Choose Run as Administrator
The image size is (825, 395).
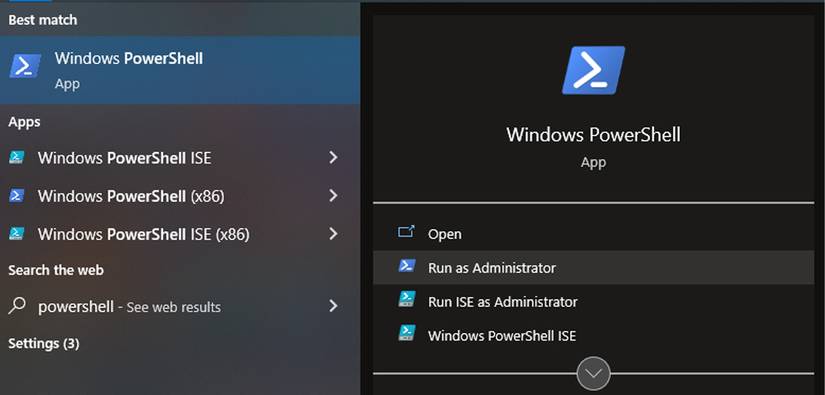tap(593, 268)
